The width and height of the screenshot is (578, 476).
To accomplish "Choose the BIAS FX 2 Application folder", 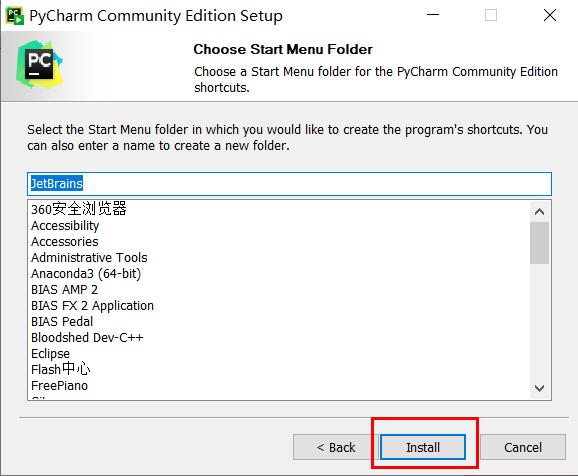I will [x=92, y=306].
